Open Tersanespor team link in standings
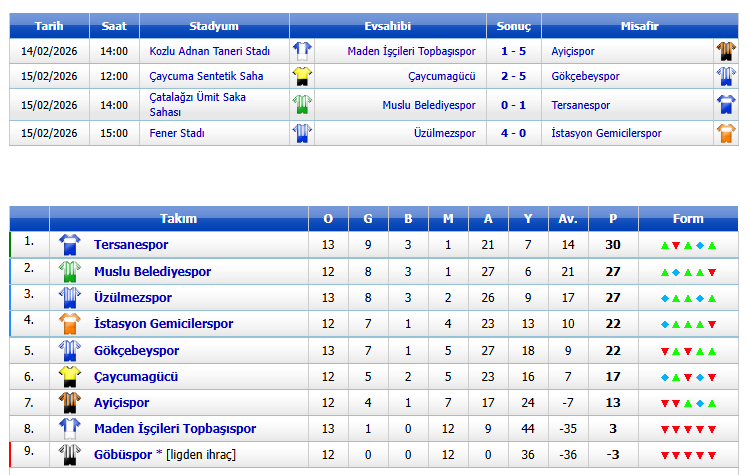This screenshot has height=475, width=750. click(x=131, y=245)
